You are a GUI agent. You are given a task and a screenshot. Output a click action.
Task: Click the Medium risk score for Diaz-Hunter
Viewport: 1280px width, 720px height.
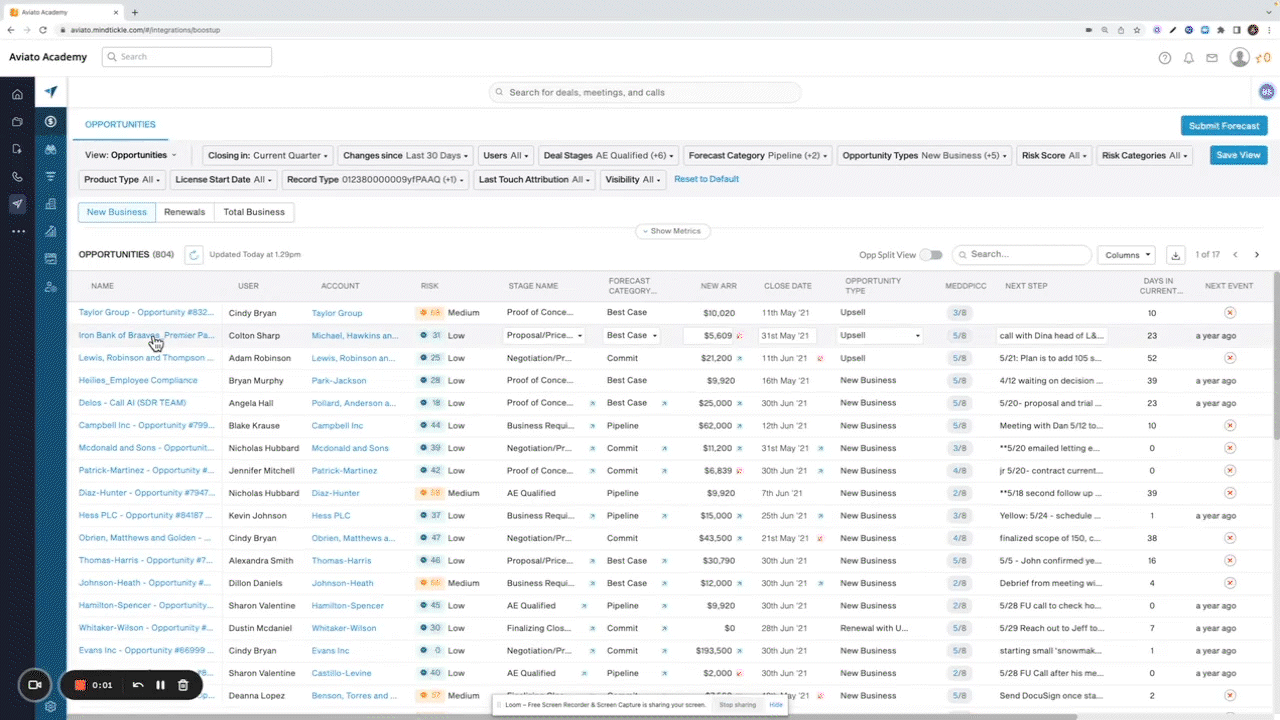click(447, 493)
